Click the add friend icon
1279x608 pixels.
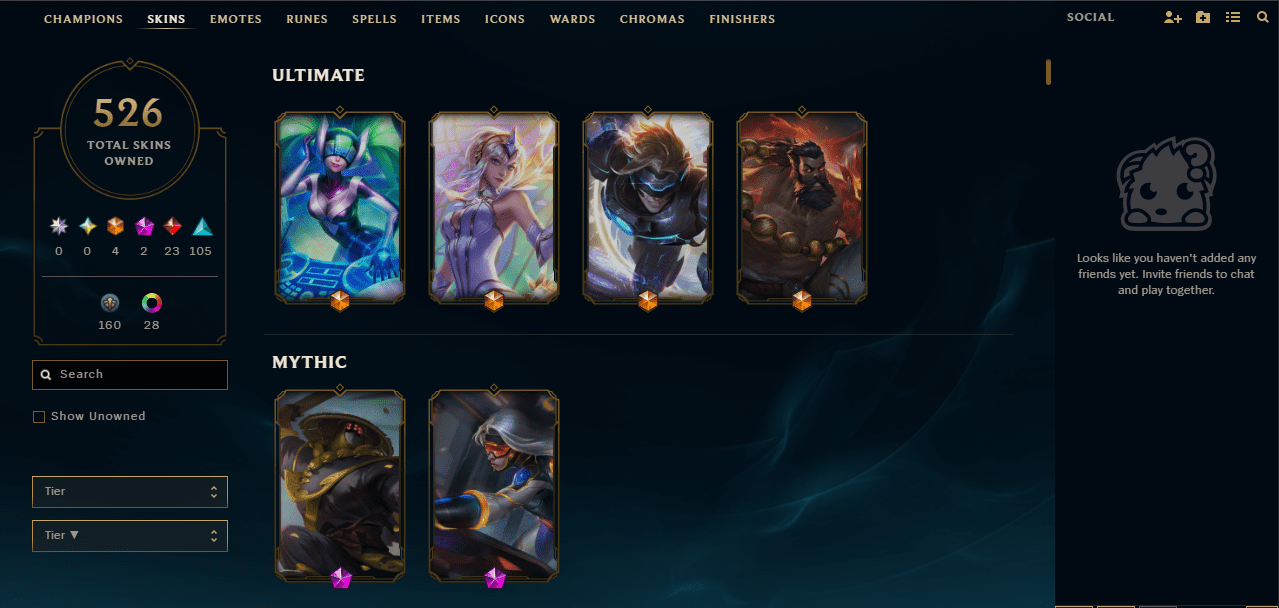(1173, 18)
